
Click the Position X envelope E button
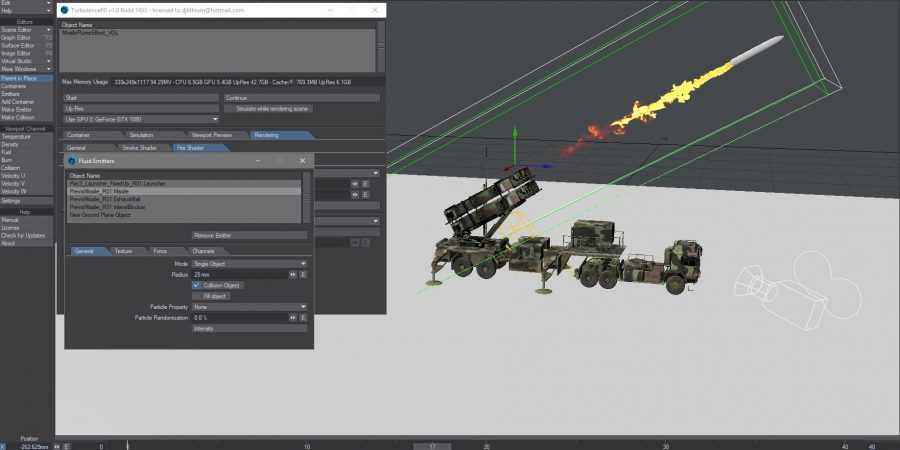click(67, 445)
